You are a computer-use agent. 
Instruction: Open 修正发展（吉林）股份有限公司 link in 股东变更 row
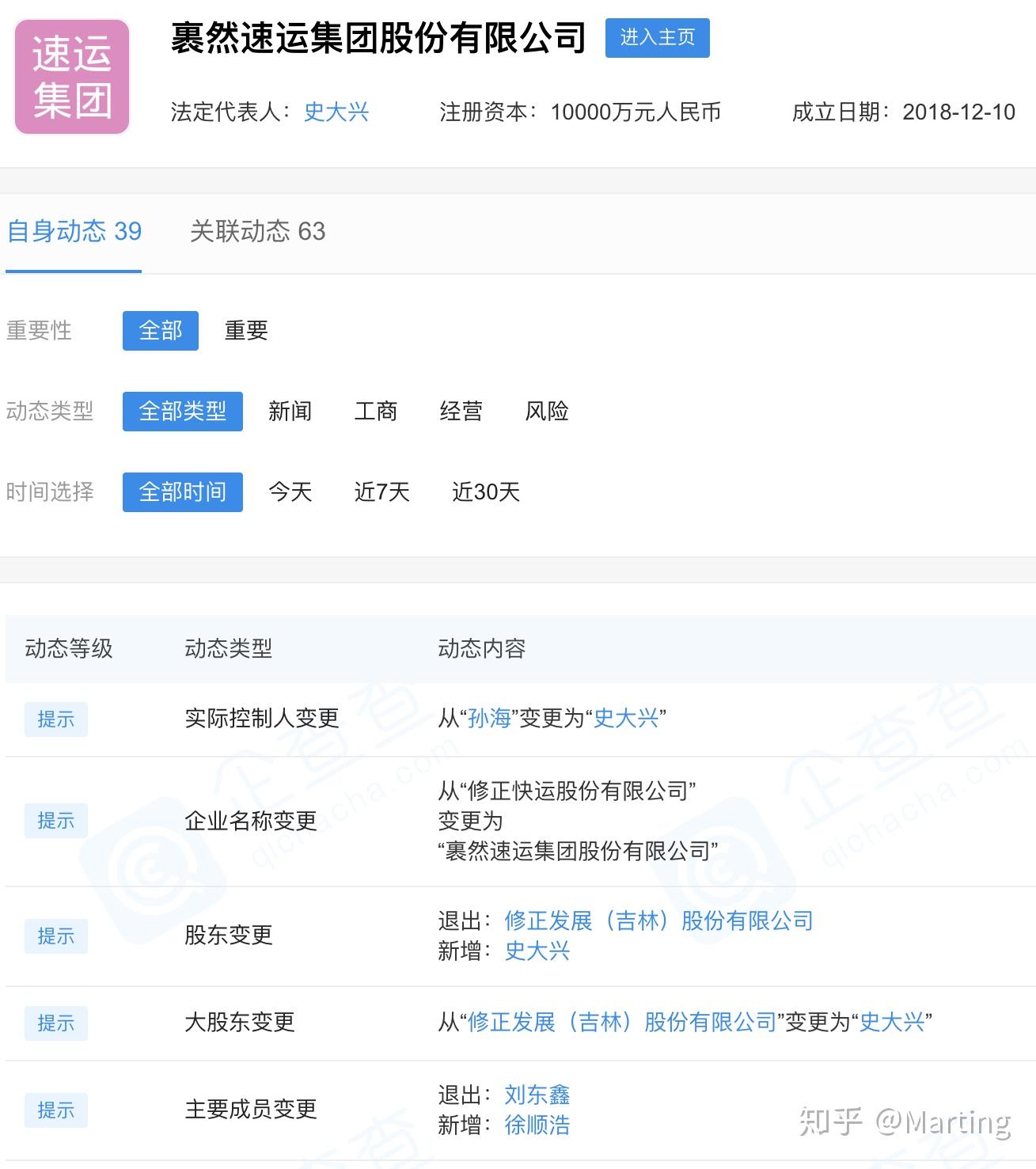(658, 921)
